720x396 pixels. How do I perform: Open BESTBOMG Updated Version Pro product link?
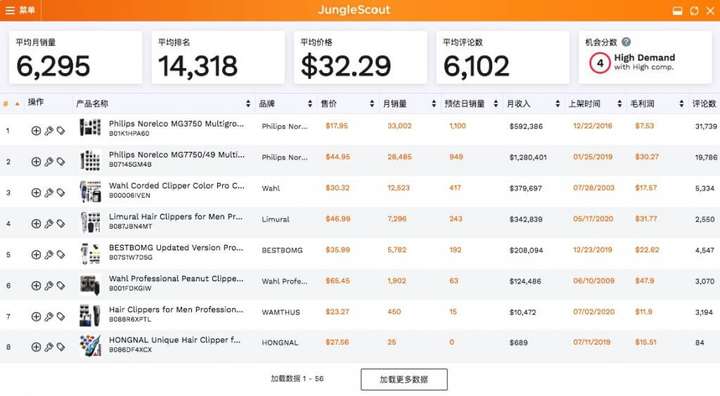[176, 248]
